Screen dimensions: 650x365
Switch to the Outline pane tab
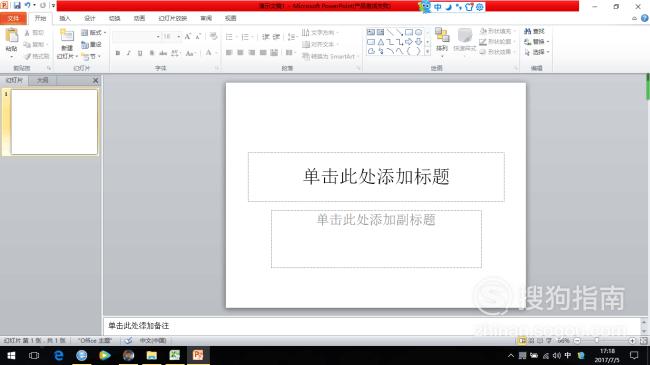point(42,80)
